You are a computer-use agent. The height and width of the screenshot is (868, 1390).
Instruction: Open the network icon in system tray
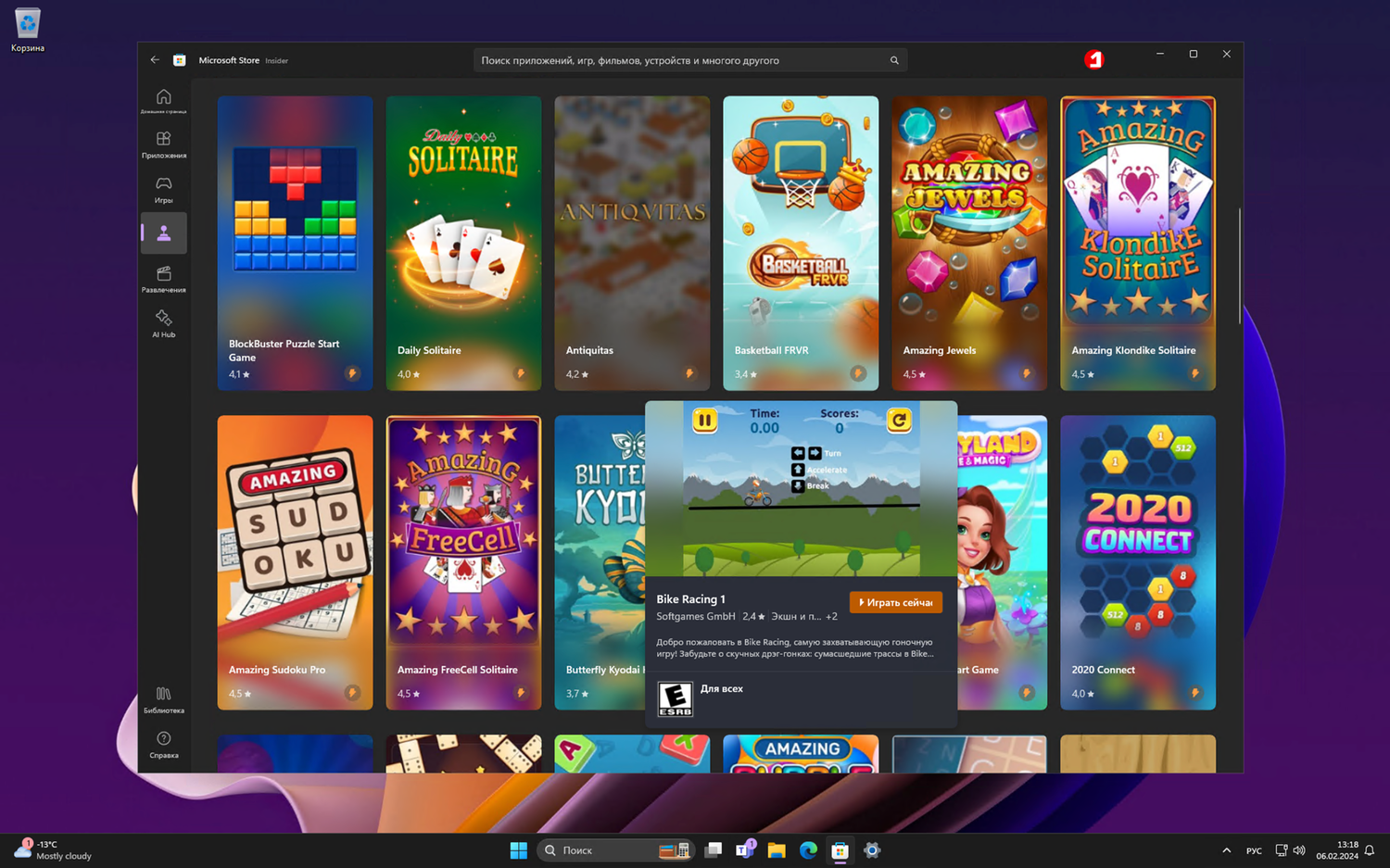coord(1281,850)
